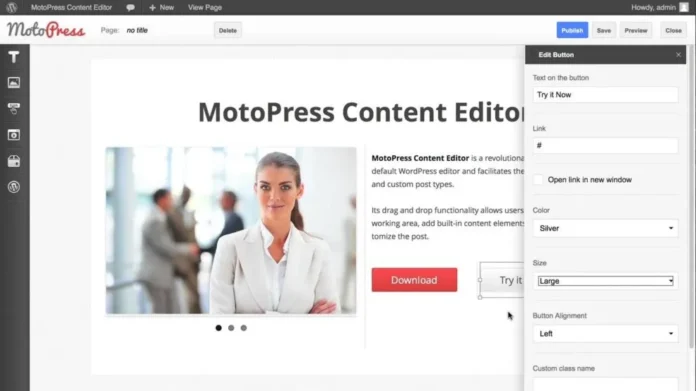Go to first slide using slider dot
The width and height of the screenshot is (696, 391).
218,328
